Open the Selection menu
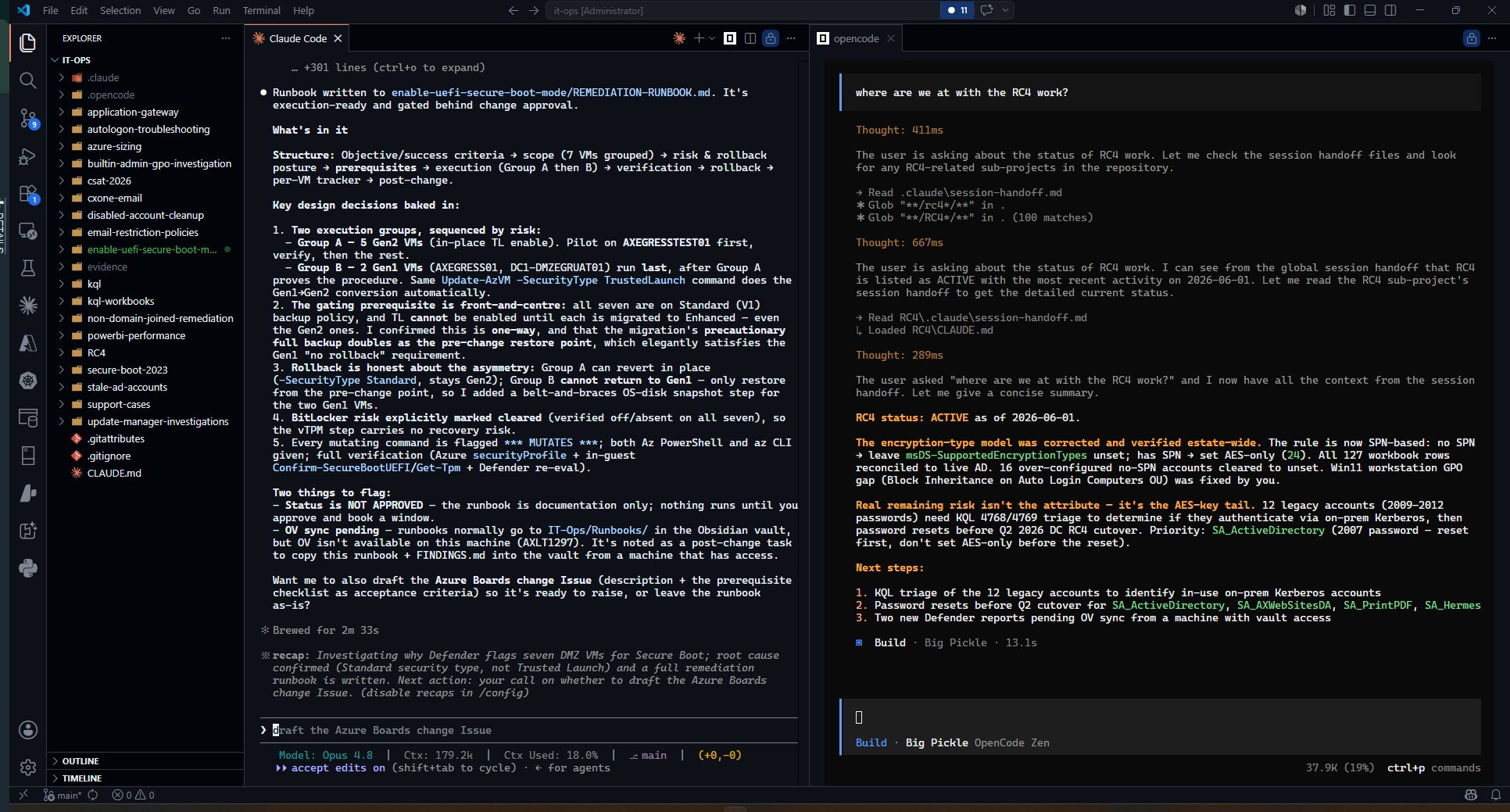This screenshot has height=812, width=1510. coord(120,10)
